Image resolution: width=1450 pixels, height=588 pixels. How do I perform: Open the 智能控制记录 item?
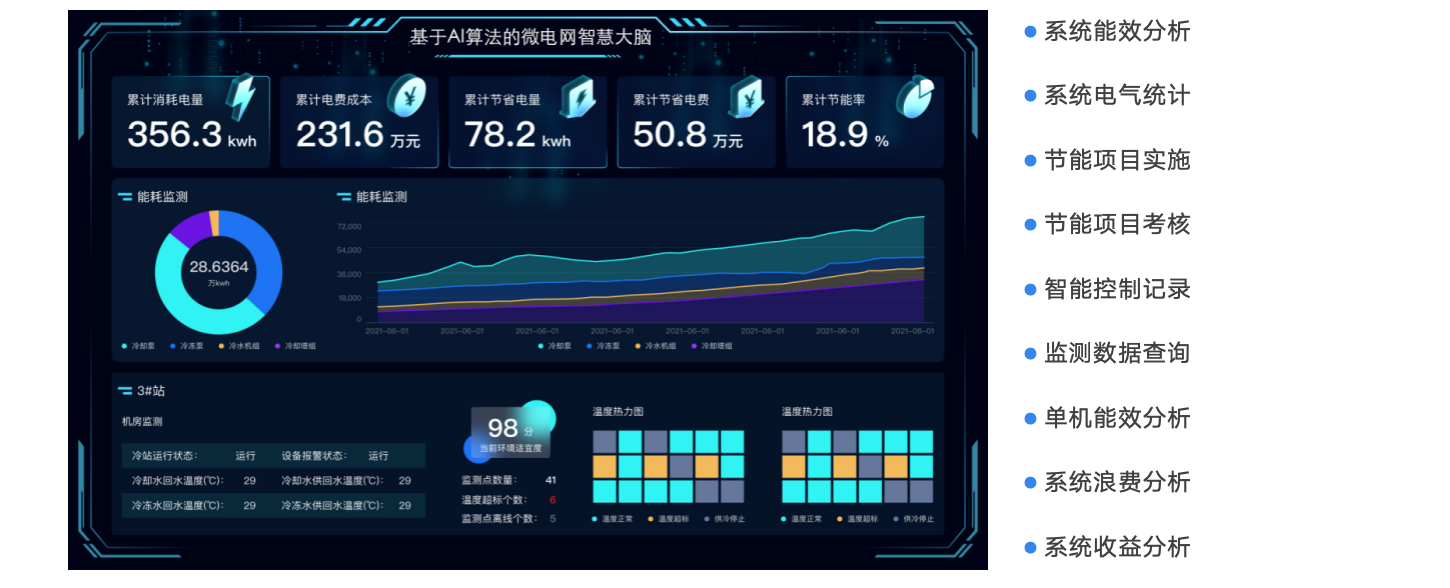pyautogui.click(x=1116, y=290)
